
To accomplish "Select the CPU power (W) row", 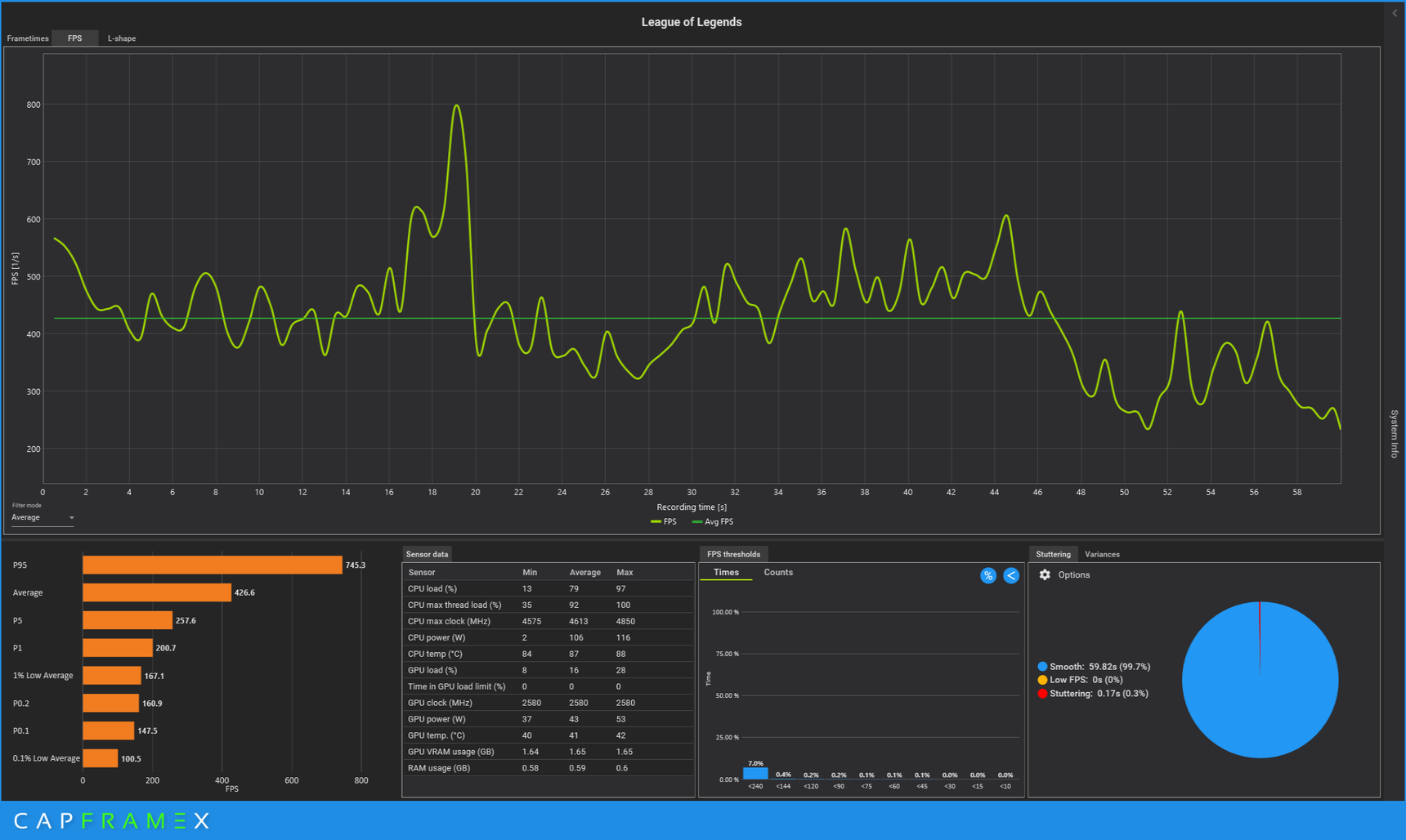I will 548,637.
